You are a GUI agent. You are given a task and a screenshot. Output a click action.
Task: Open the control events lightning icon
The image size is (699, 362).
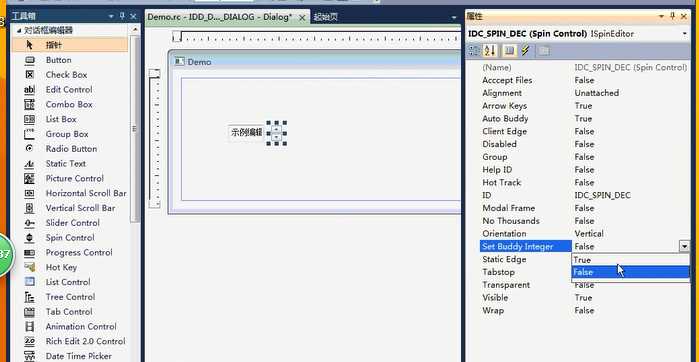click(x=526, y=51)
